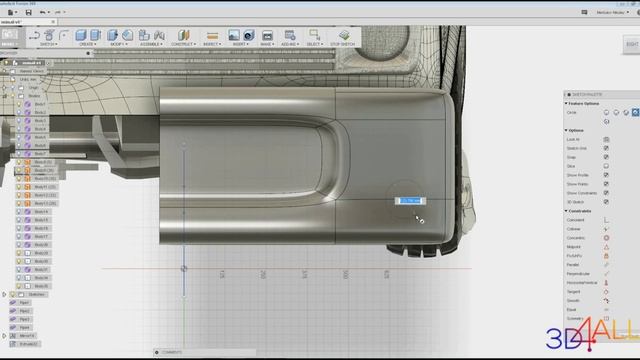Select the Pipe1 feature in the browser
This screenshot has height=360, width=640.
24,302
